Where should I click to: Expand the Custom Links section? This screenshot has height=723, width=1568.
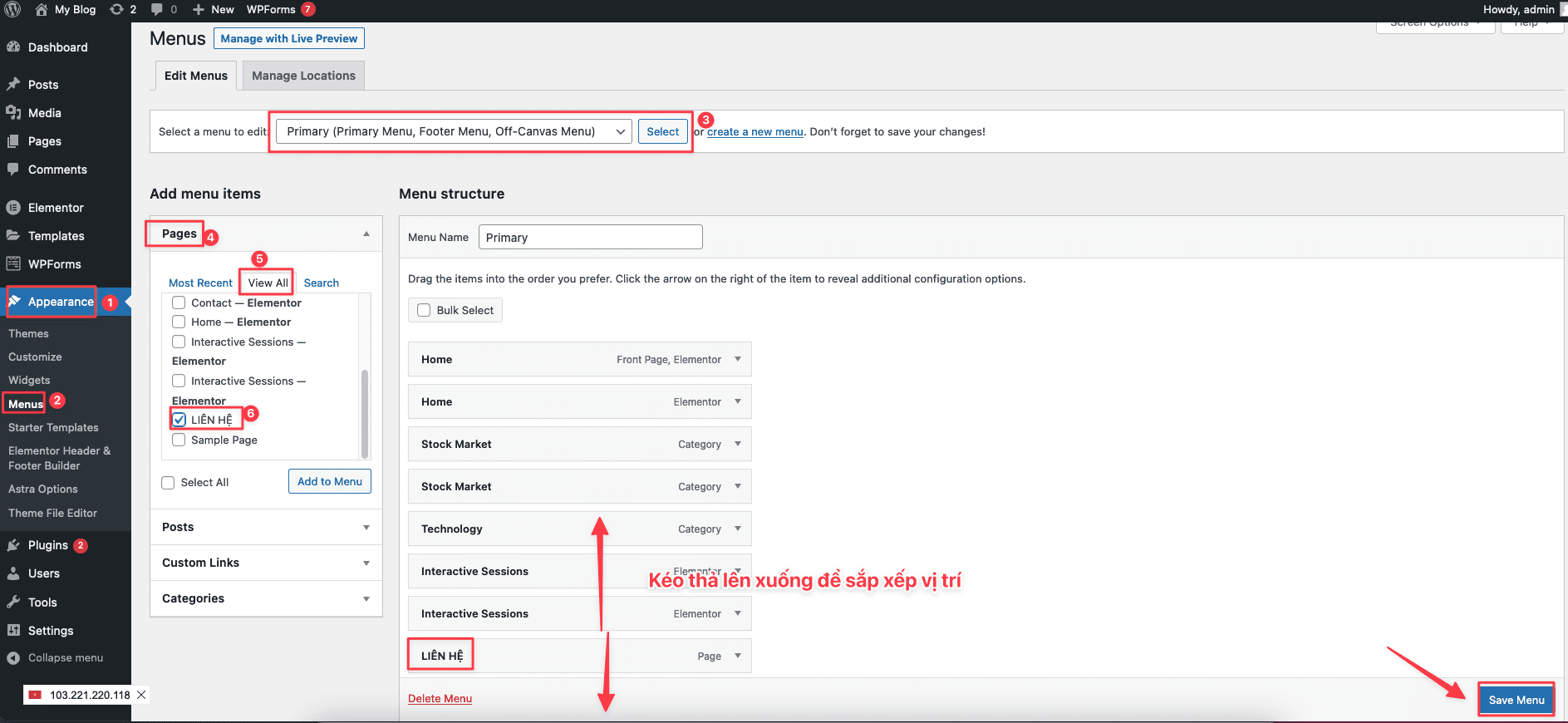coord(366,563)
